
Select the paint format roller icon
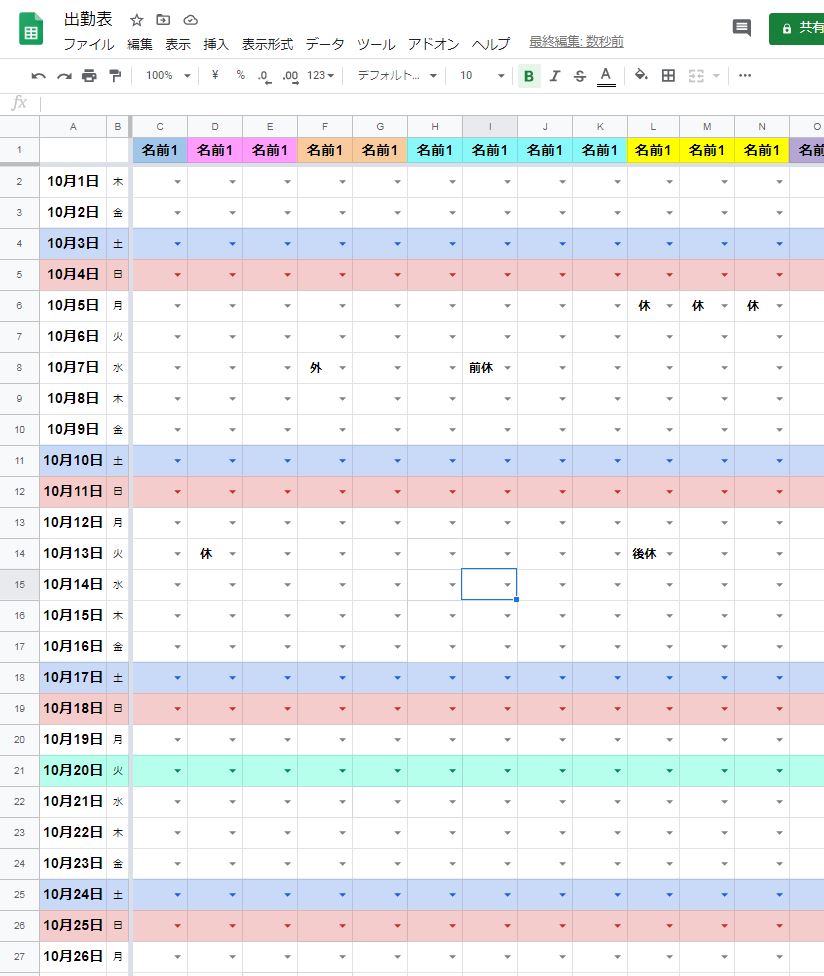(x=114, y=75)
